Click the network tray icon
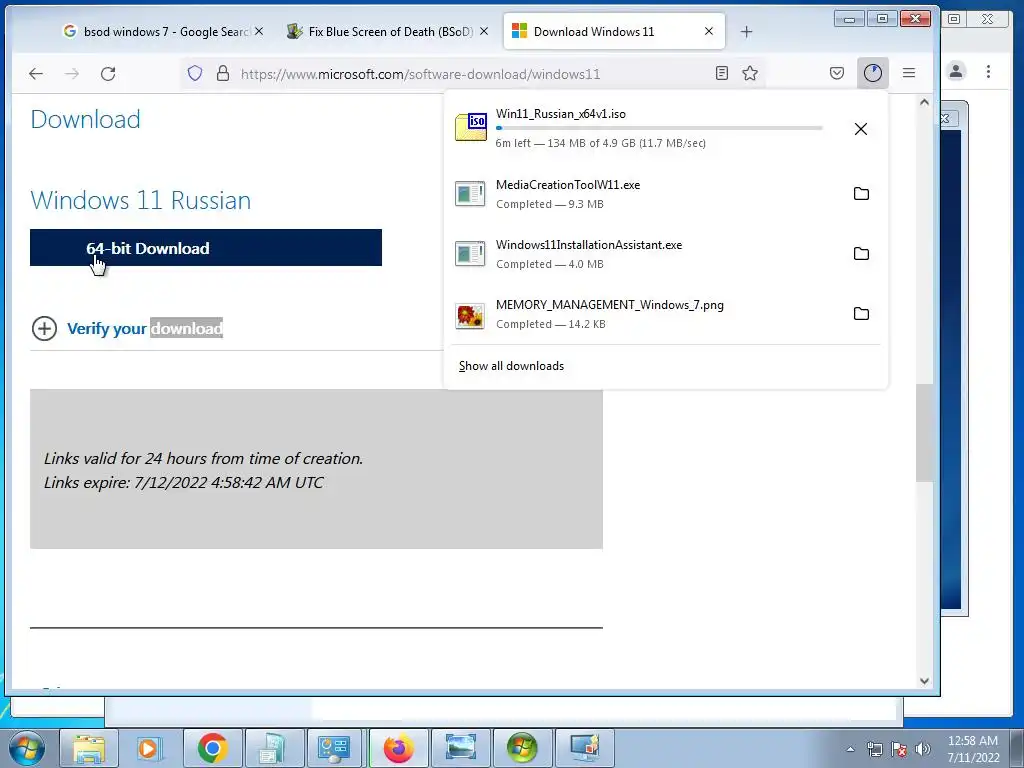This screenshot has height=768, width=1024. 874,749
